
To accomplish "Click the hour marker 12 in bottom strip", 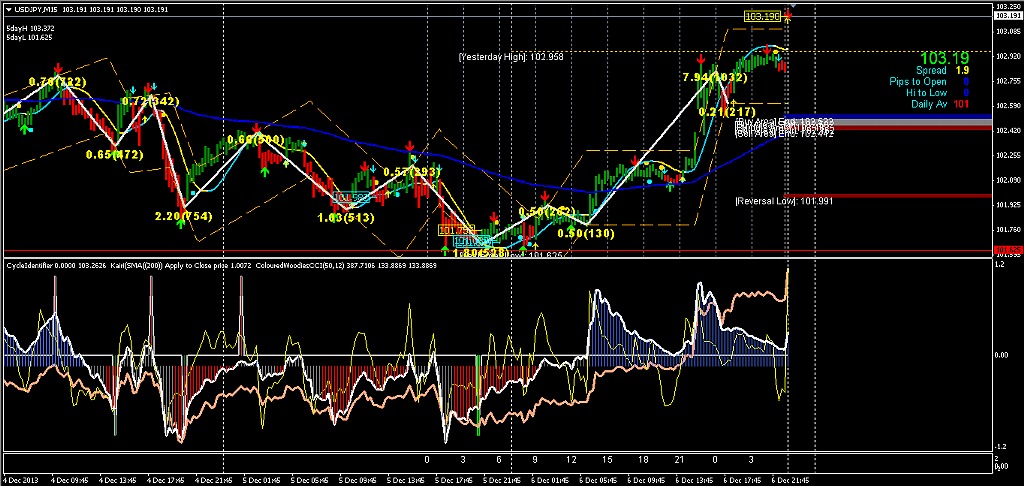I will pyautogui.click(x=571, y=460).
